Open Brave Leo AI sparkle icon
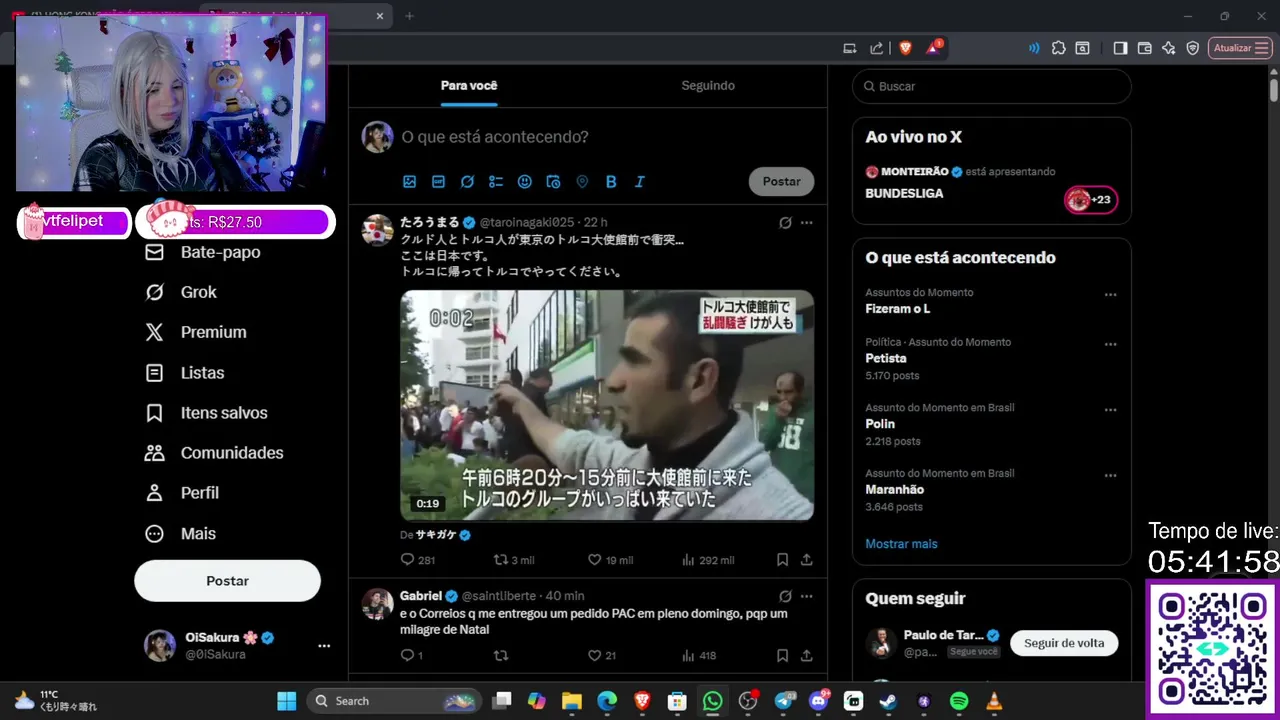 [x=1169, y=48]
